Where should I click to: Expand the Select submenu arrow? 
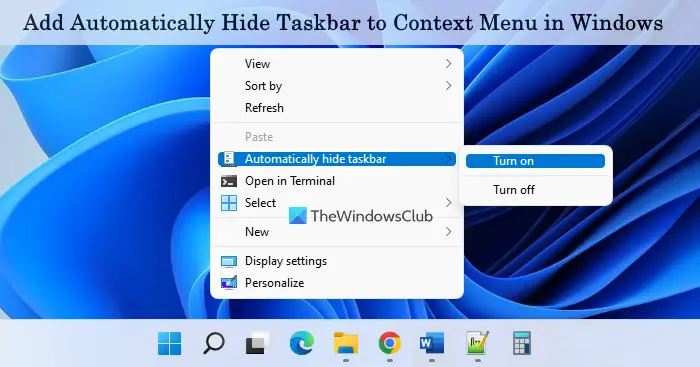(x=448, y=203)
